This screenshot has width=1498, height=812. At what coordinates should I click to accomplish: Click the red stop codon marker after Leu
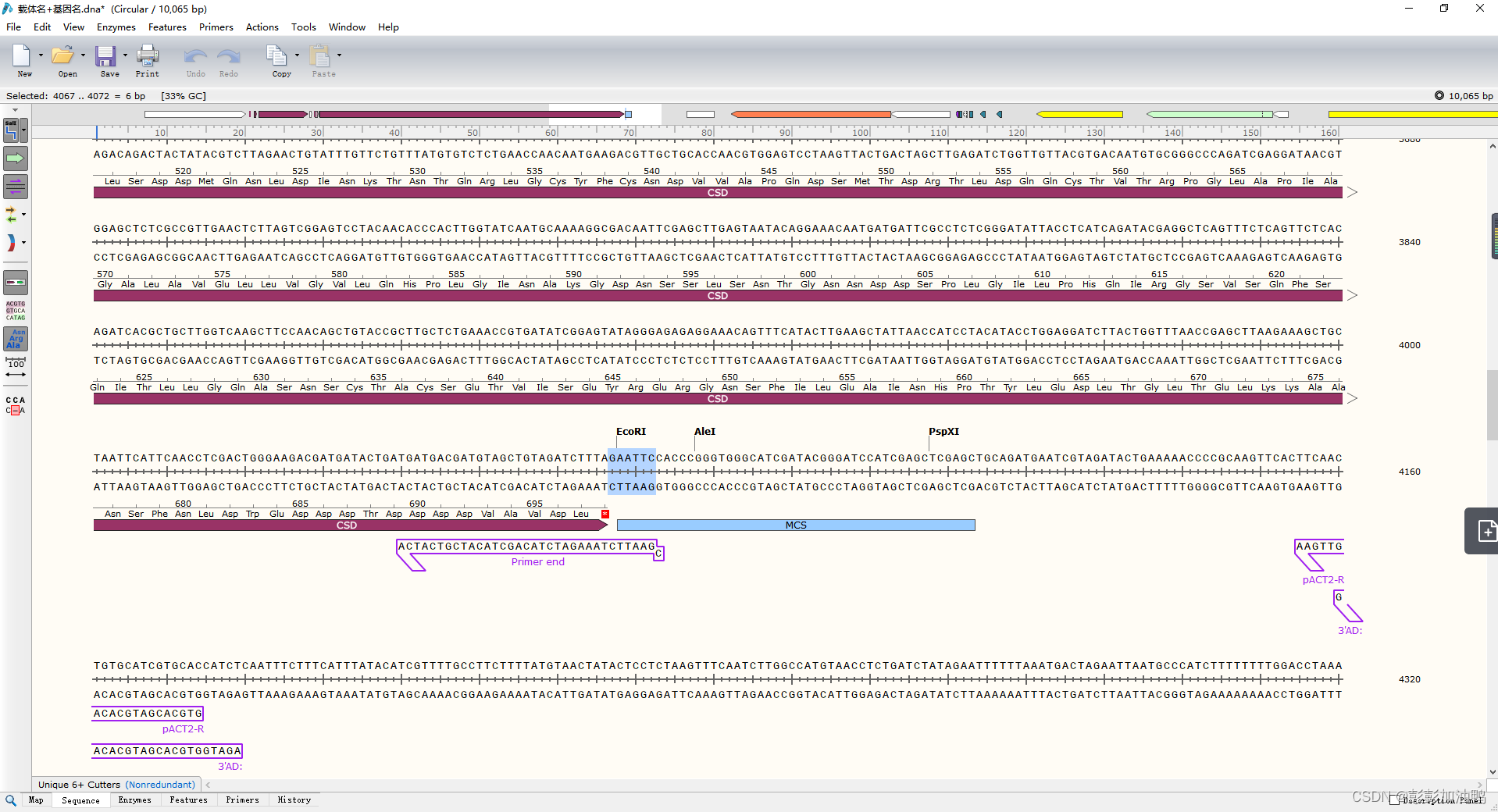(x=605, y=514)
